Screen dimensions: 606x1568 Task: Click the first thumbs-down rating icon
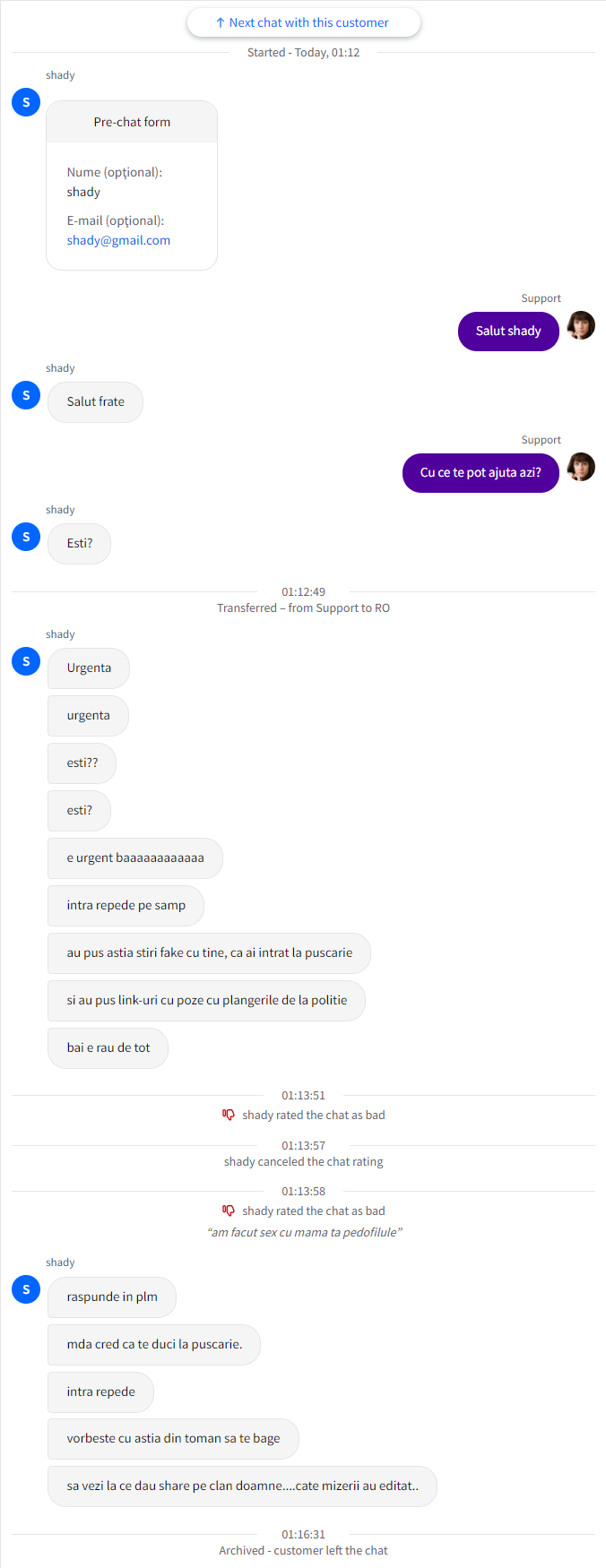coord(229,1115)
